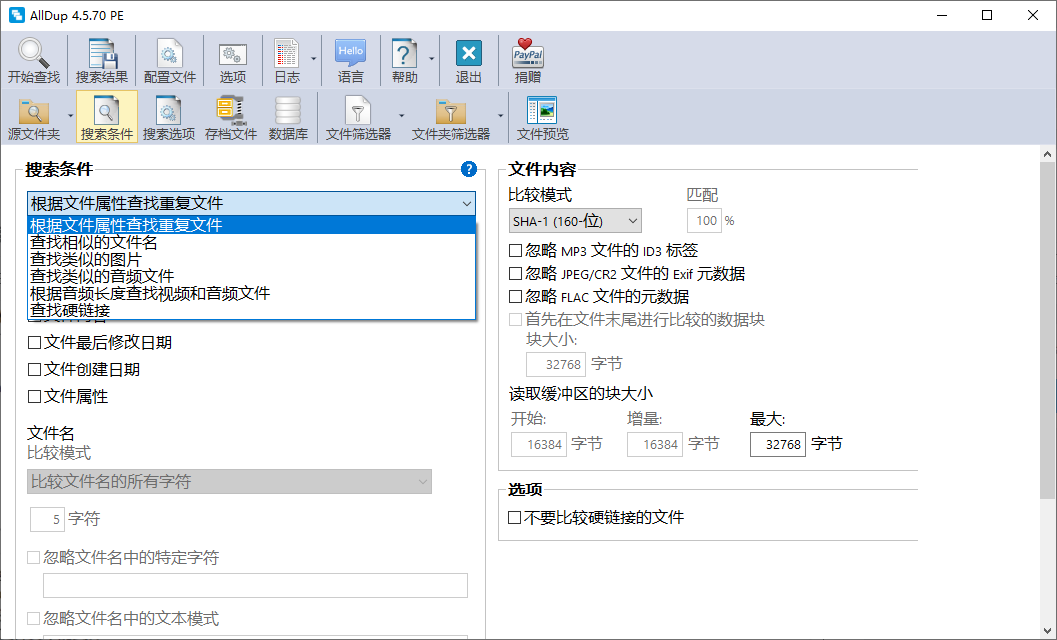The width and height of the screenshot is (1057, 640).
Task: Click the 最大 buffer size input field
Action: (777, 444)
